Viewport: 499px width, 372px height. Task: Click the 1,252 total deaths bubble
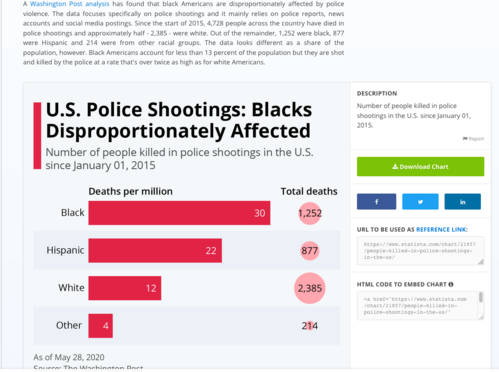(x=310, y=213)
